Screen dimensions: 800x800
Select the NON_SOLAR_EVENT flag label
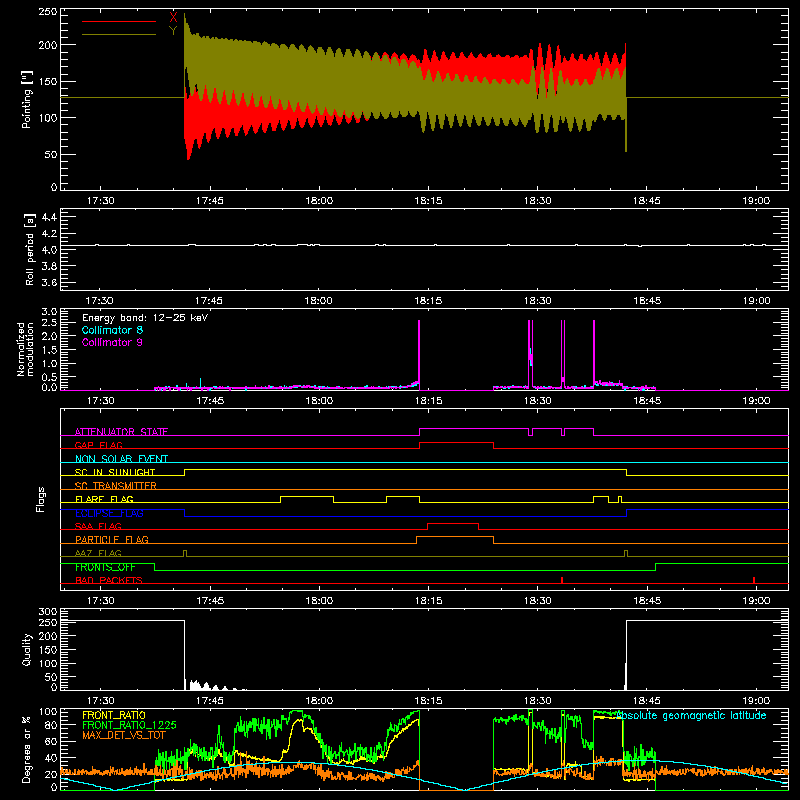pos(121,459)
